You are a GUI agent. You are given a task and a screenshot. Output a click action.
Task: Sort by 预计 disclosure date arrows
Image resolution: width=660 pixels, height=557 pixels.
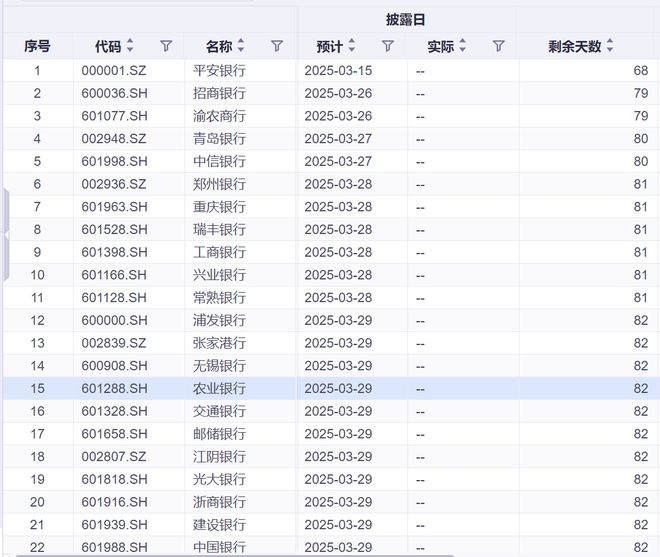point(352,45)
